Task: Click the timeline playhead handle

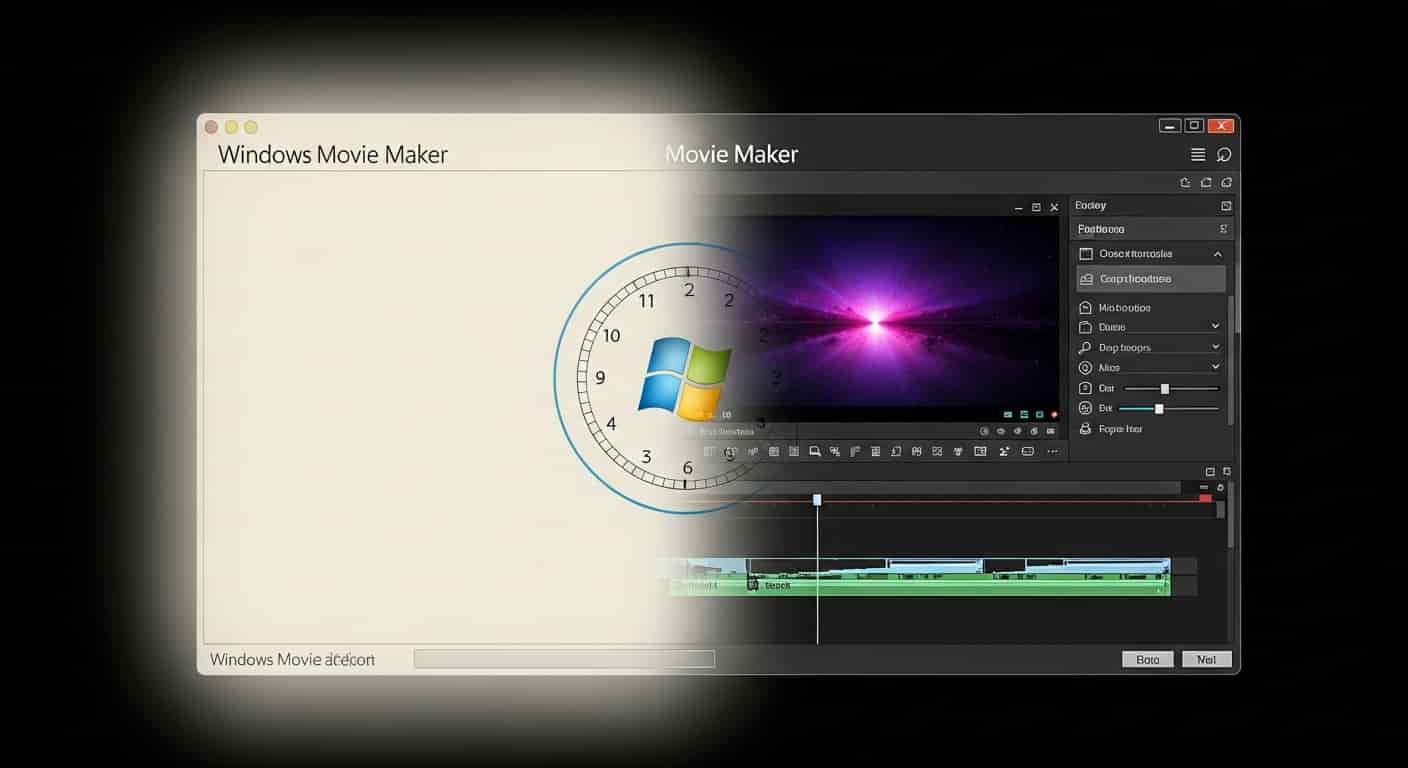Action: pos(817,499)
